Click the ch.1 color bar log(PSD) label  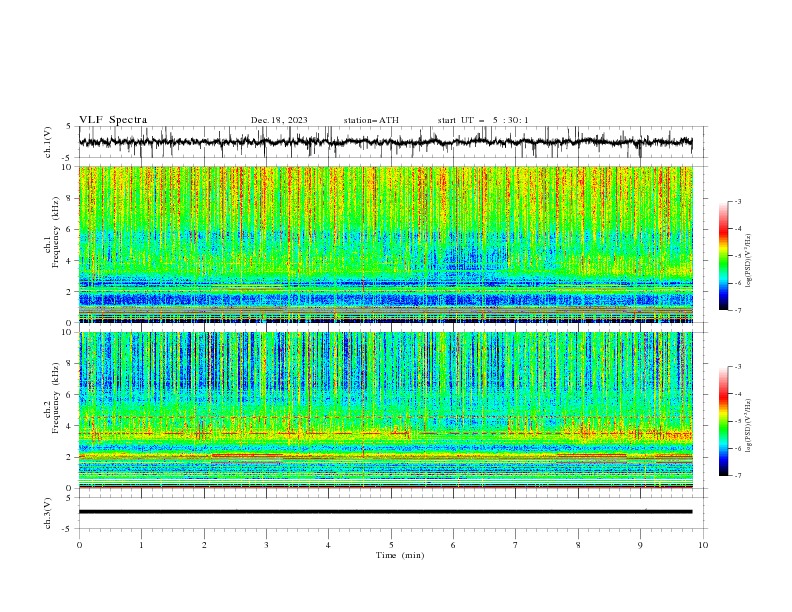pos(748,261)
